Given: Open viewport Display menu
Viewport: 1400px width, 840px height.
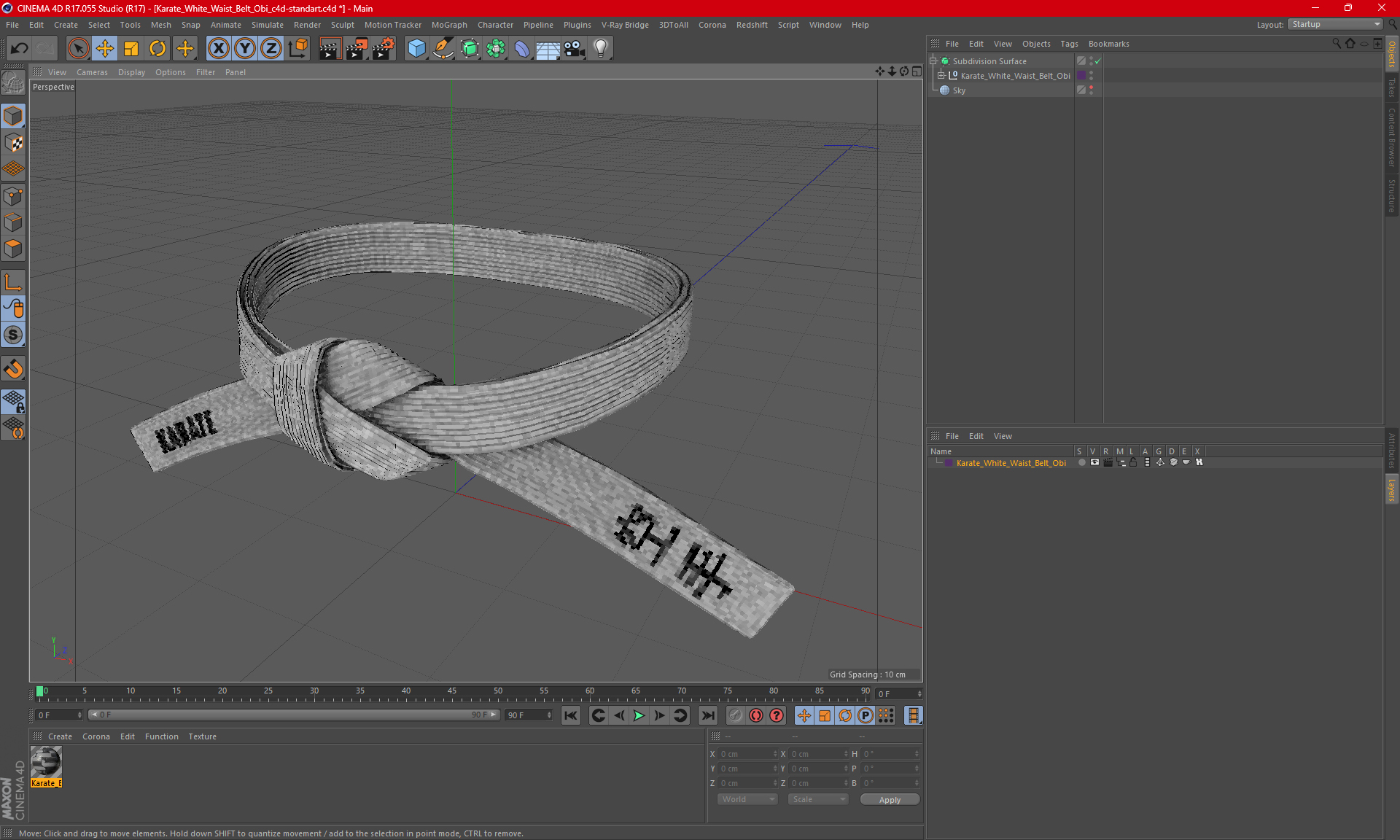Looking at the screenshot, I should 131,72.
